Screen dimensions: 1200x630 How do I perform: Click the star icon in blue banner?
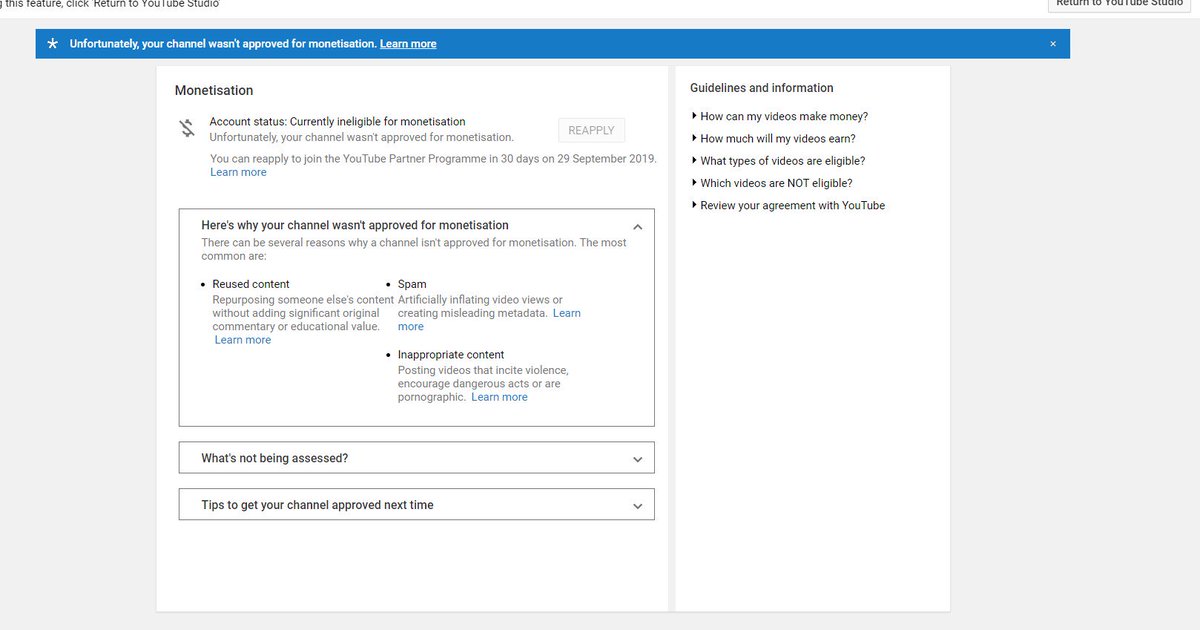(x=53, y=44)
